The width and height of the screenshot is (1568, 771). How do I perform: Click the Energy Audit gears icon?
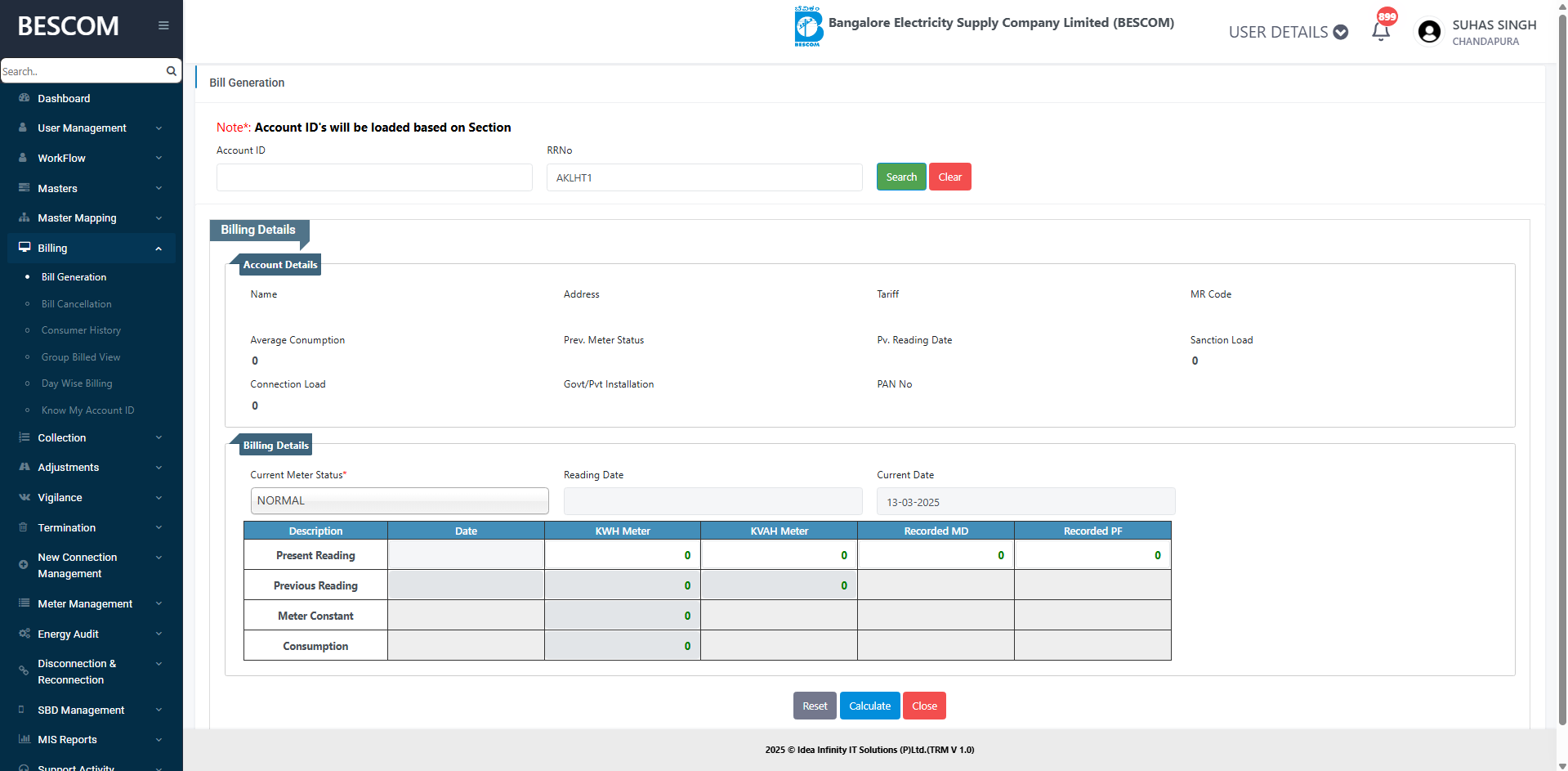click(x=24, y=634)
